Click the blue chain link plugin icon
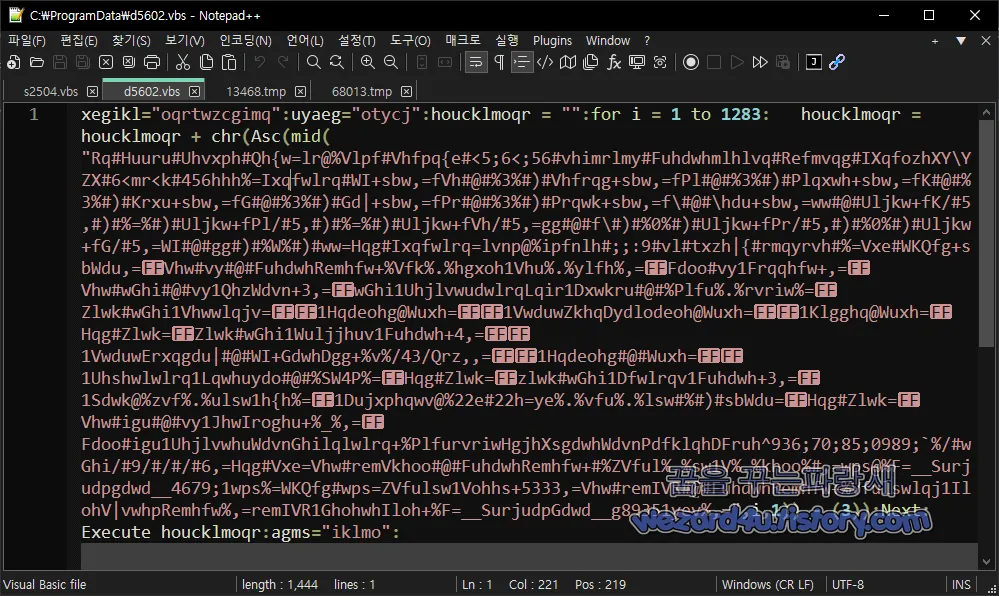This screenshot has width=999, height=596. click(837, 62)
